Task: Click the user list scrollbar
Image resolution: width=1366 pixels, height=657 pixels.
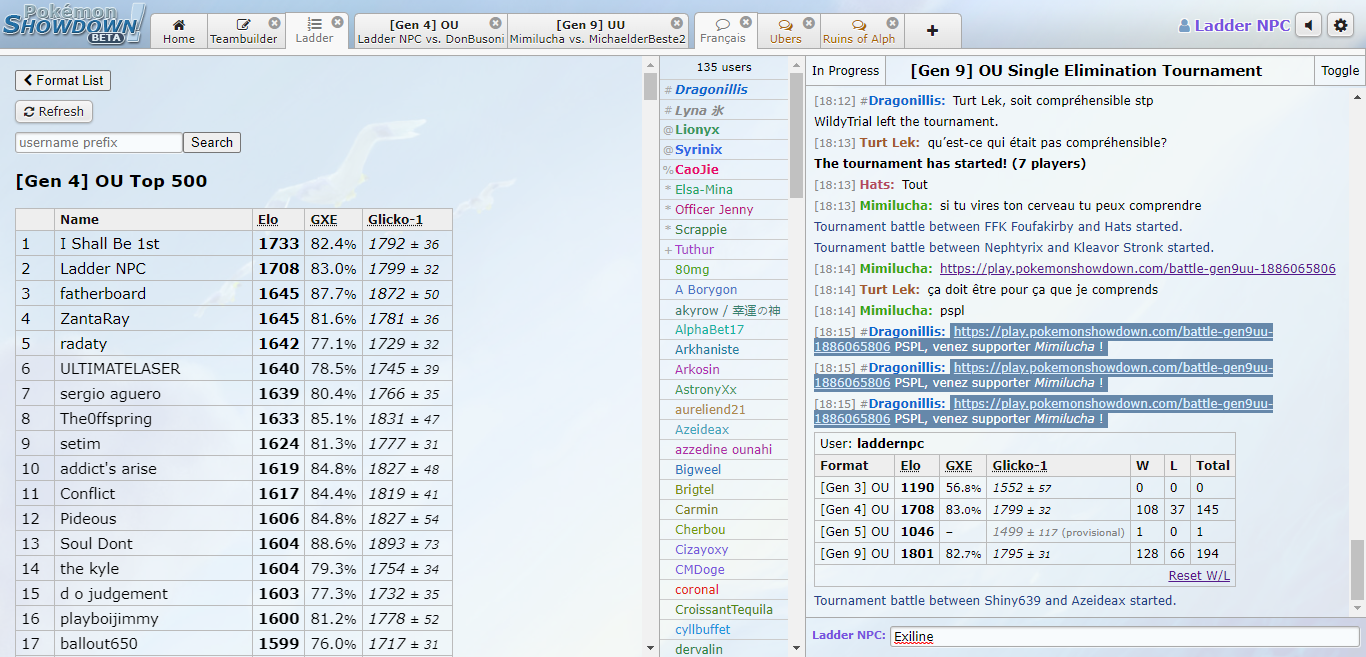Action: tap(796, 135)
